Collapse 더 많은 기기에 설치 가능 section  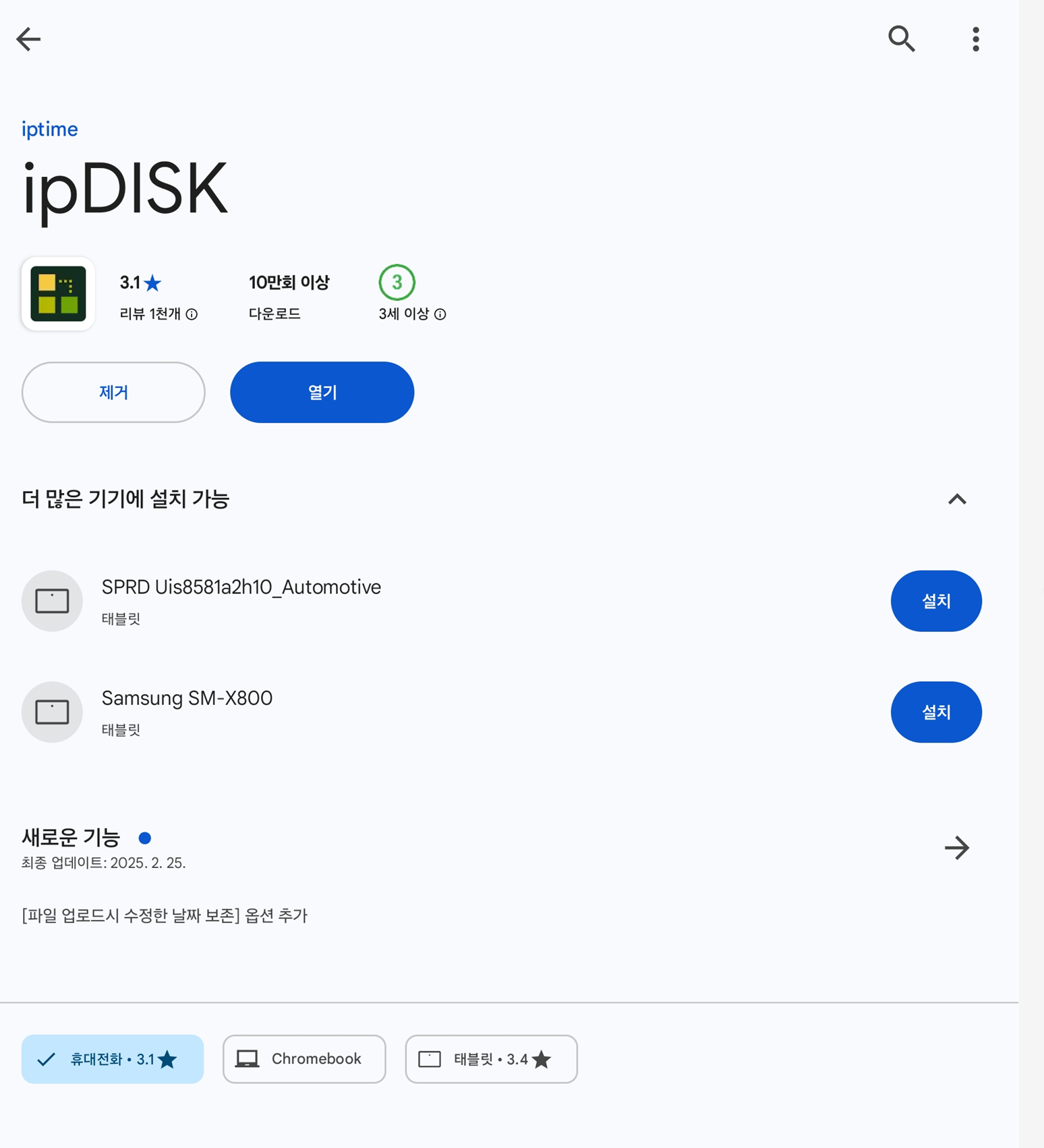pos(957,499)
